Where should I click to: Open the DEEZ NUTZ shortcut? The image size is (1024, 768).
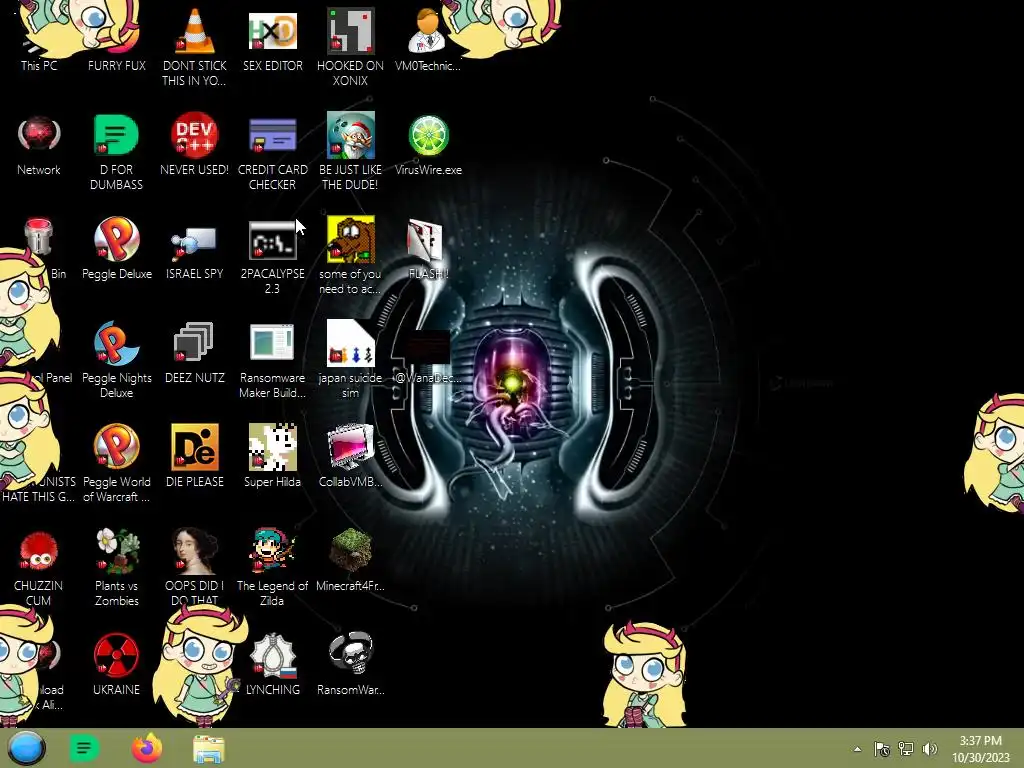tap(195, 353)
